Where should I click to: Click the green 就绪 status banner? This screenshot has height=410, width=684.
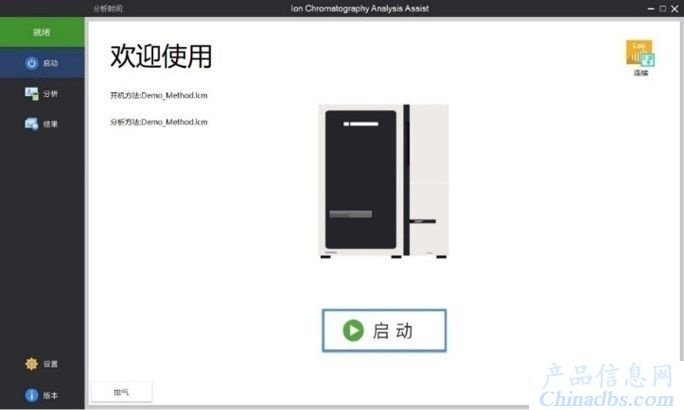coord(42,32)
